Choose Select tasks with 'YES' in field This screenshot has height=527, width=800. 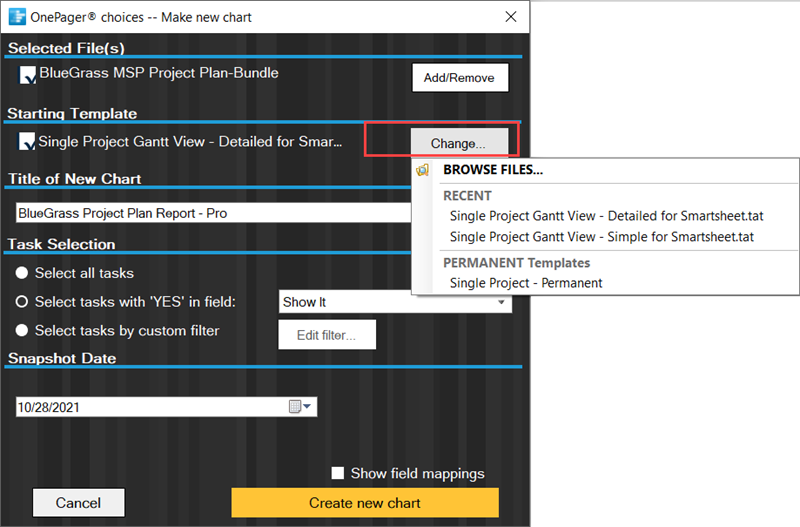click(x=22, y=302)
